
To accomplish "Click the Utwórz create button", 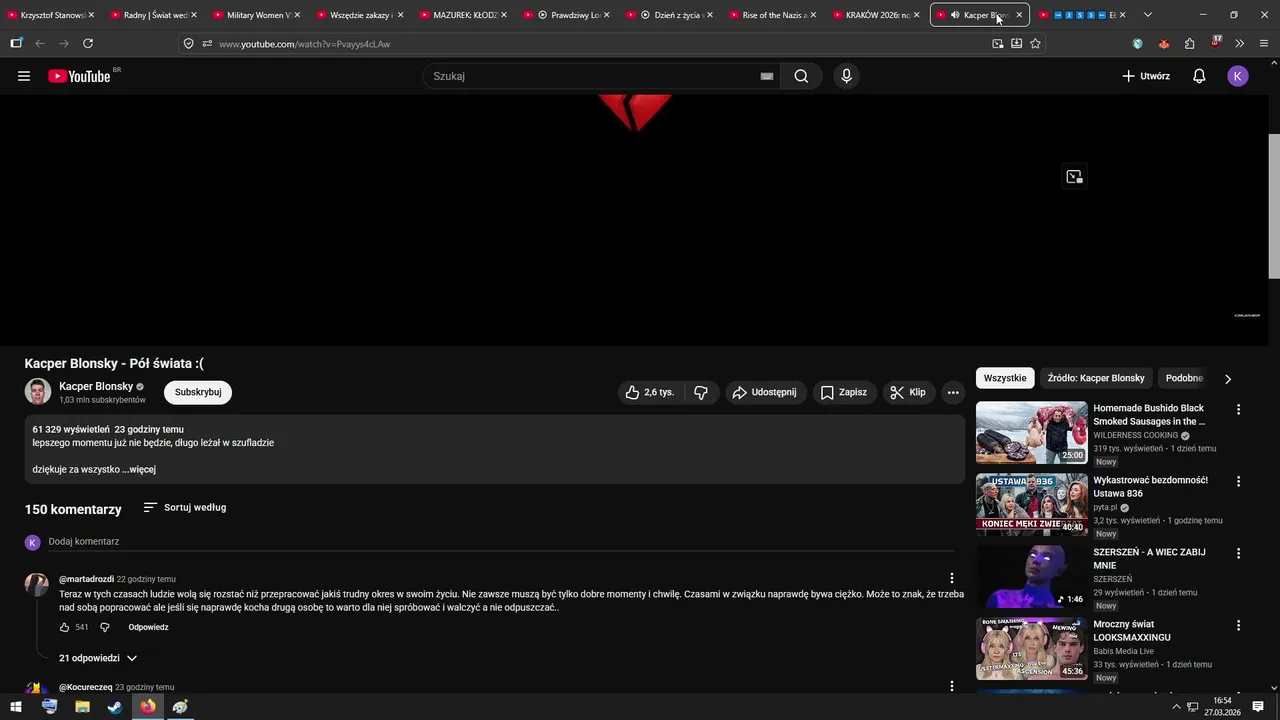I will [1146, 76].
